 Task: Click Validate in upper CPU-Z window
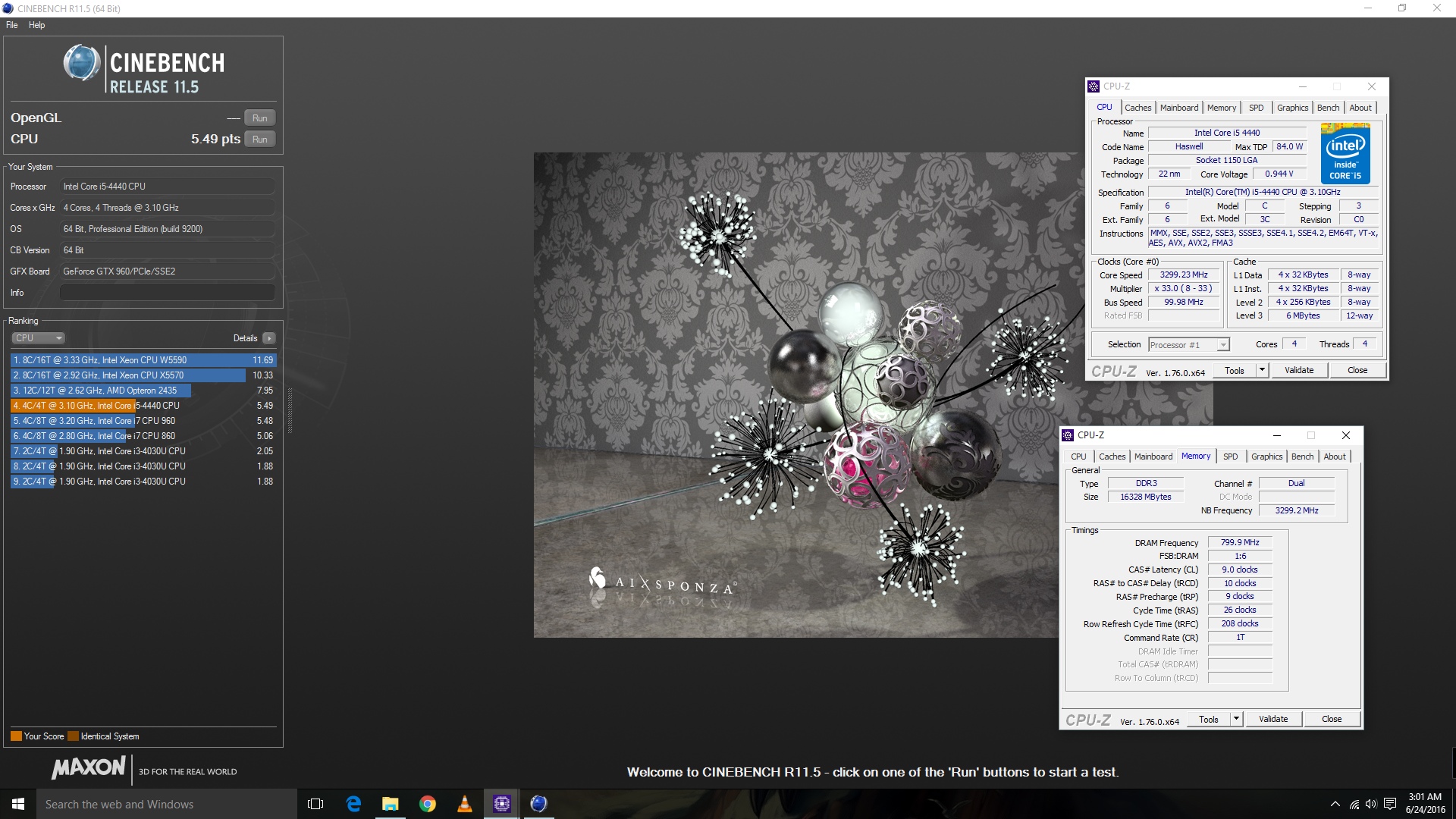pyautogui.click(x=1299, y=371)
